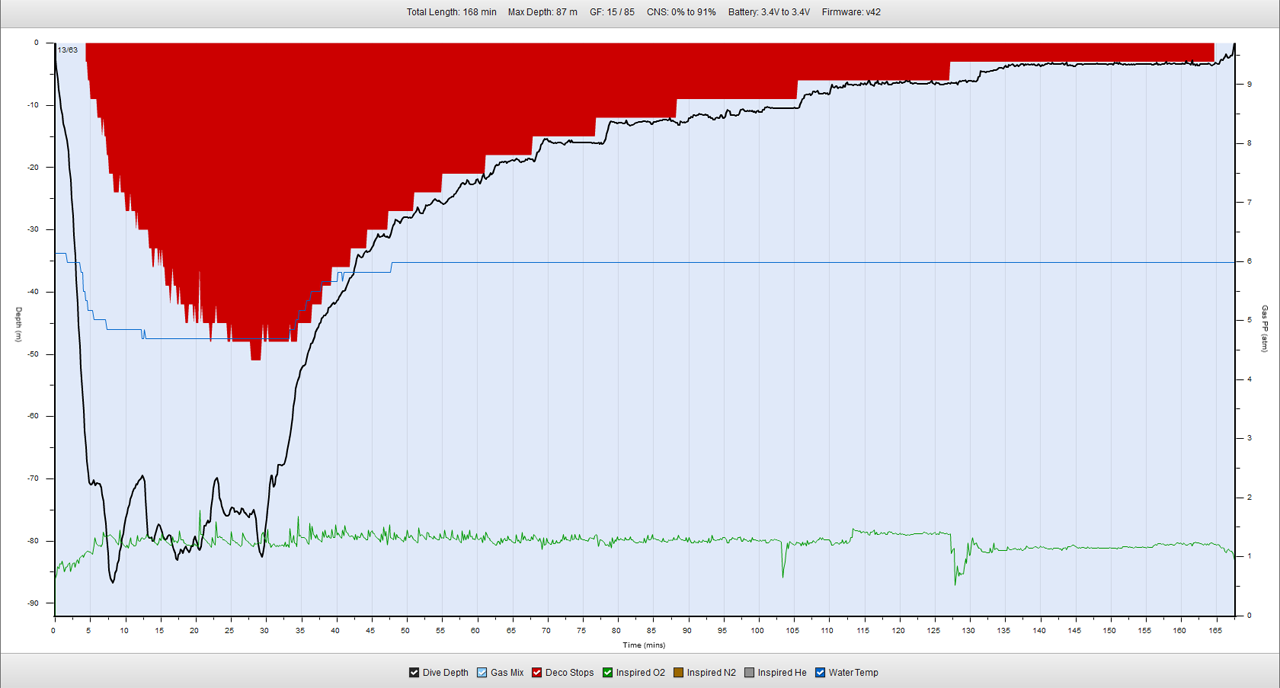Uncheck the Gas Mix series checkbox
The image size is (1280, 688).
point(480,673)
